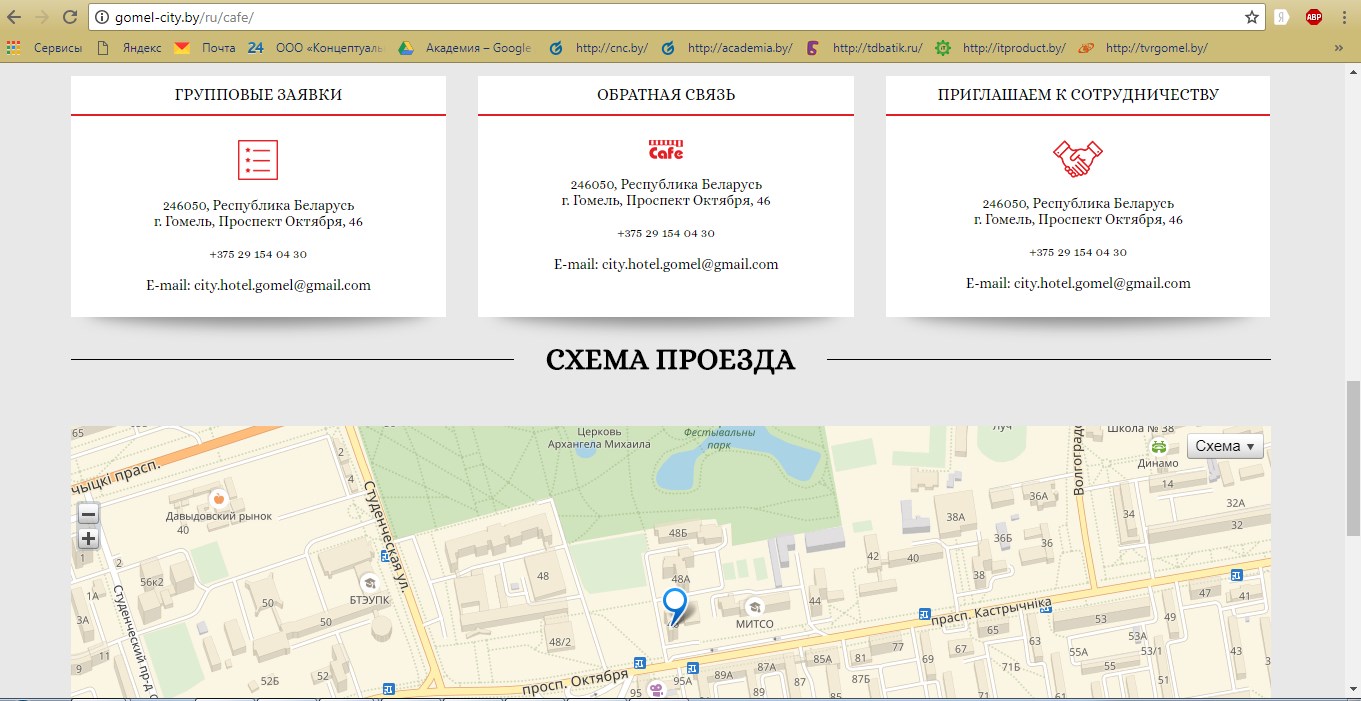Click the Cafe logo under Обратная связь
1361x701 pixels.
click(666, 150)
